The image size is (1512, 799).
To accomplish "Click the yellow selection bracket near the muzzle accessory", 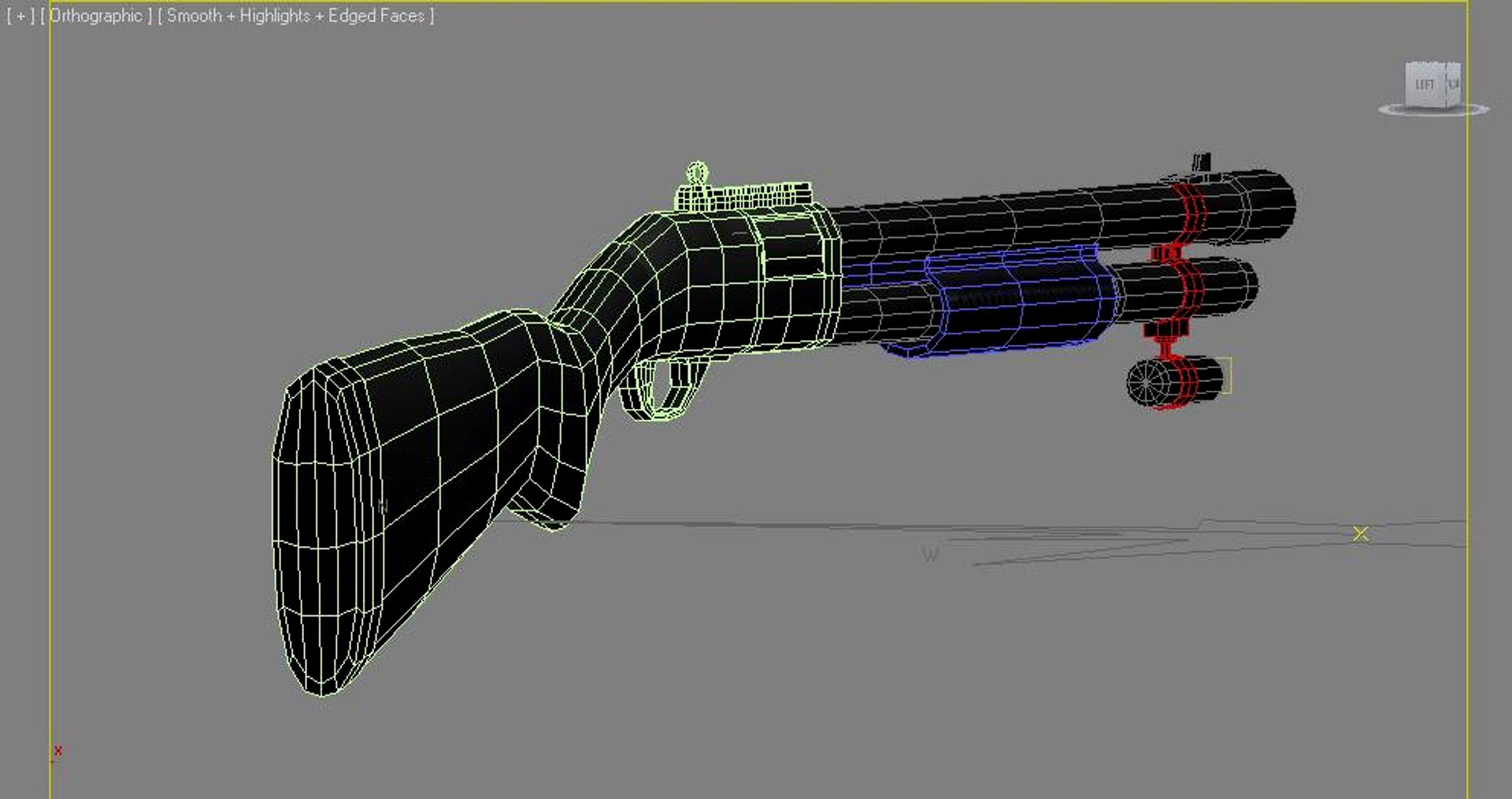I will tap(1227, 376).
